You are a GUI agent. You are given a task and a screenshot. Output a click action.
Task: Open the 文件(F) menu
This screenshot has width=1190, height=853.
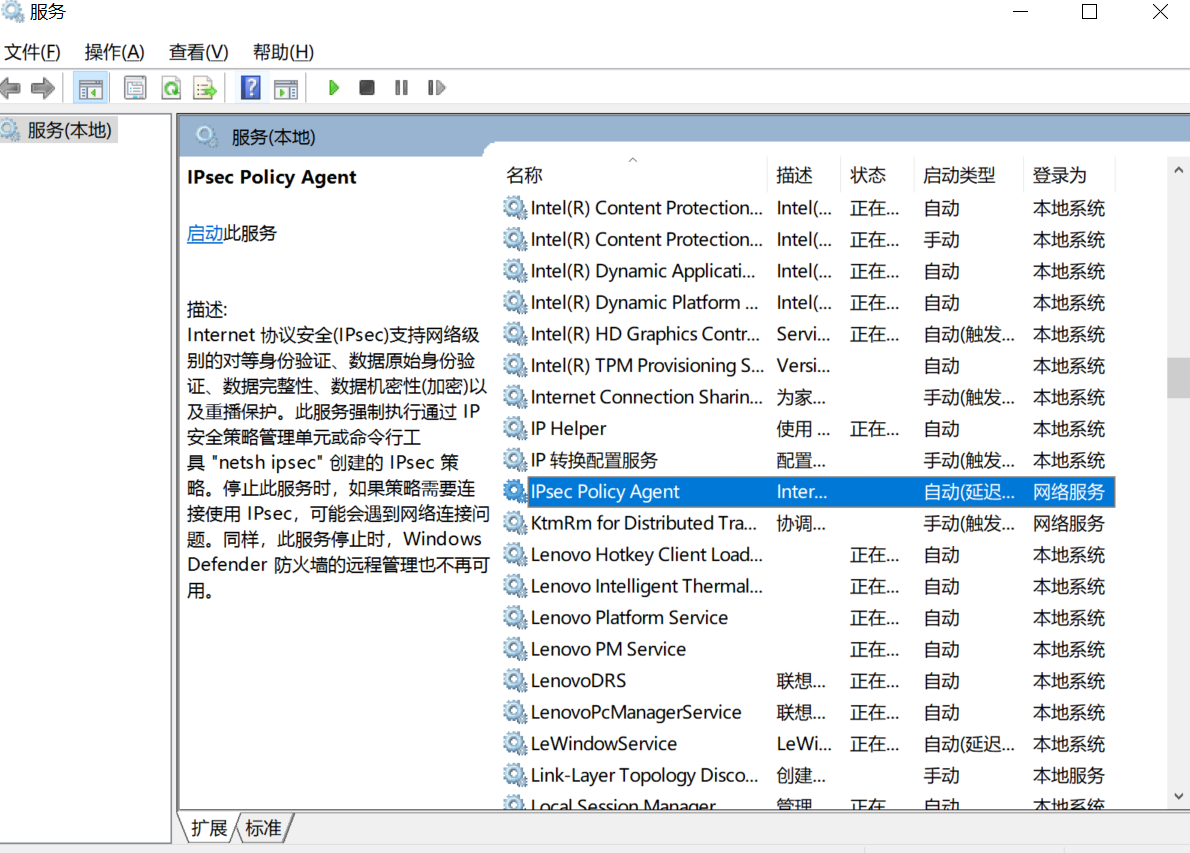coord(33,52)
